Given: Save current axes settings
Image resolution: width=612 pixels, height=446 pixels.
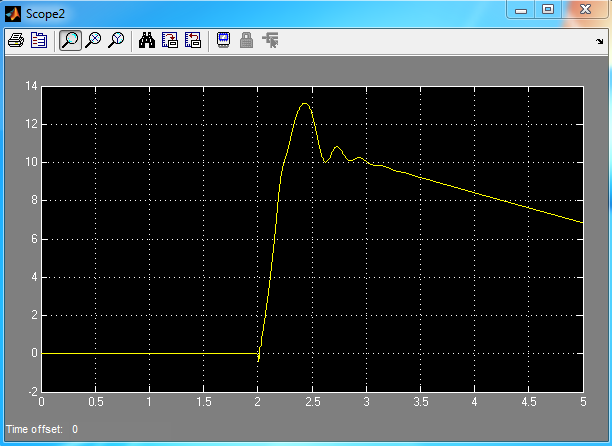Looking at the screenshot, I should click(170, 41).
